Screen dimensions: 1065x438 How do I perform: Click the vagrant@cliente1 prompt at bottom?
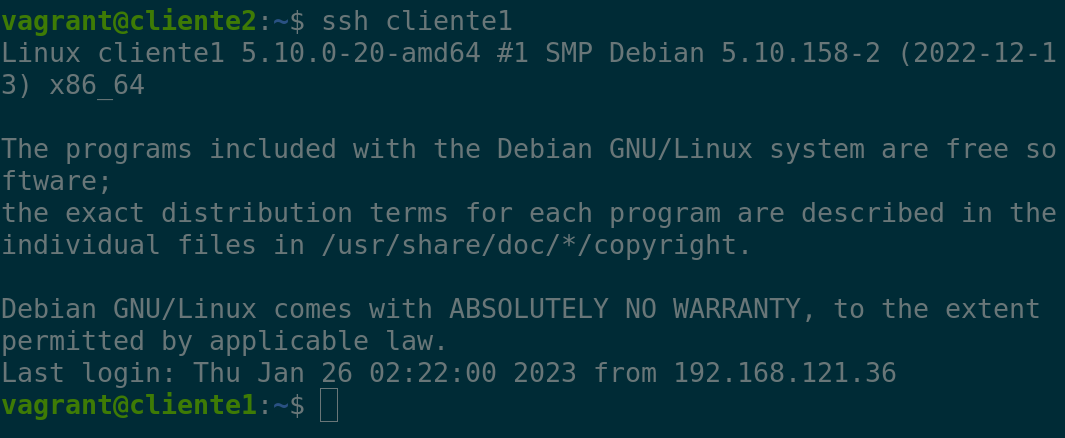[129, 406]
